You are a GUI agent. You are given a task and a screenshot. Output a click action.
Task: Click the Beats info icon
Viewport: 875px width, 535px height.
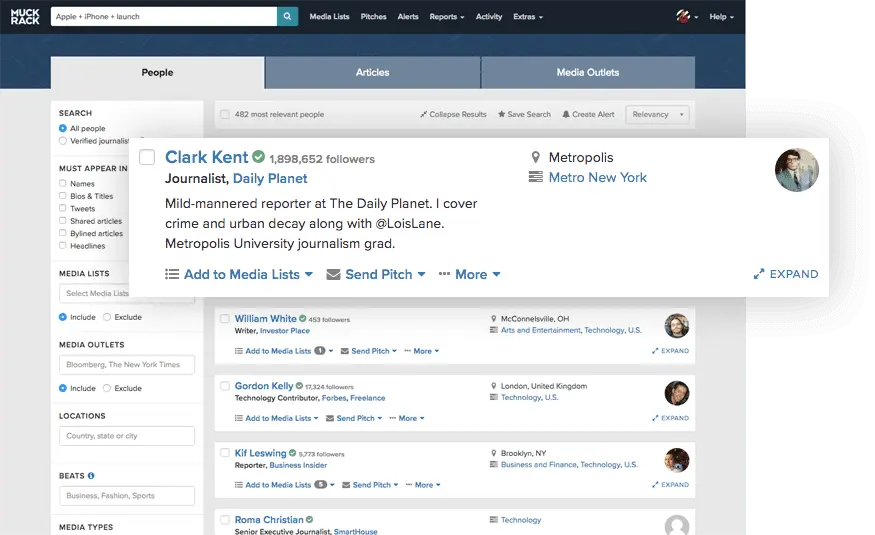(91, 476)
